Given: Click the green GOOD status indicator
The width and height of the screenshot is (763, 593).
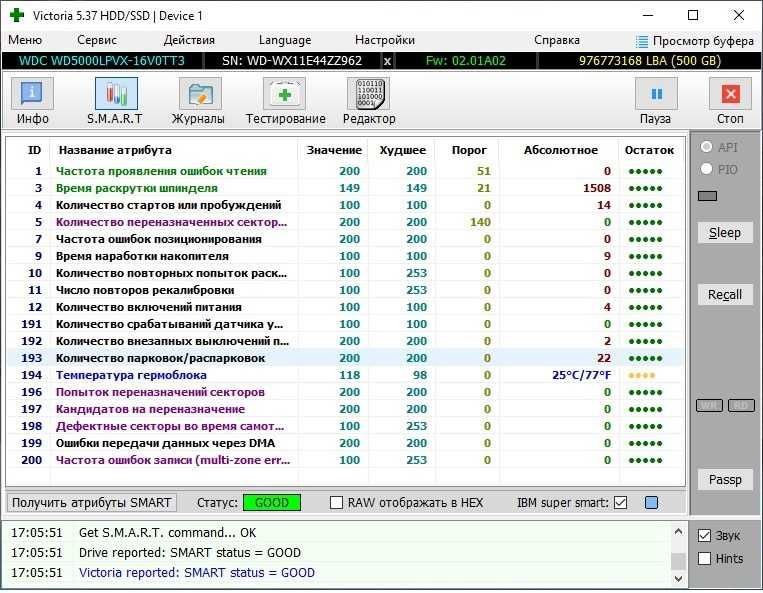Looking at the screenshot, I should (x=272, y=503).
